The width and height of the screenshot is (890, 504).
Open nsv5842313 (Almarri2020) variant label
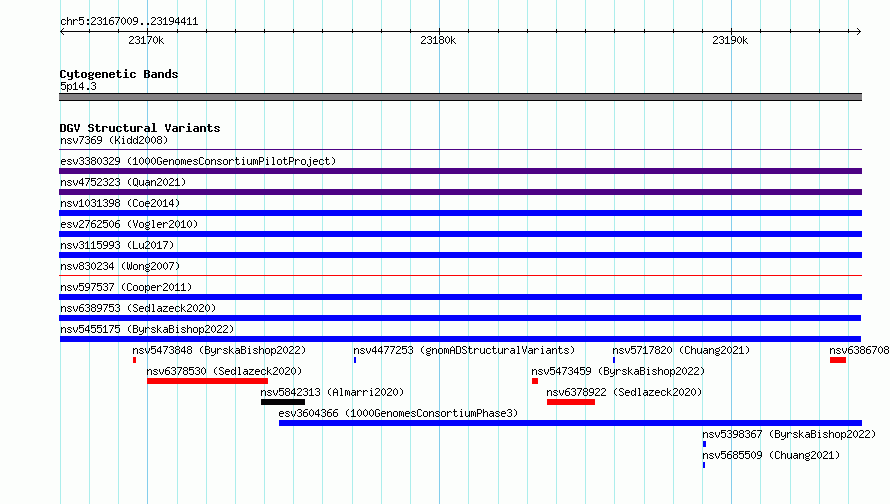pyautogui.click(x=332, y=392)
